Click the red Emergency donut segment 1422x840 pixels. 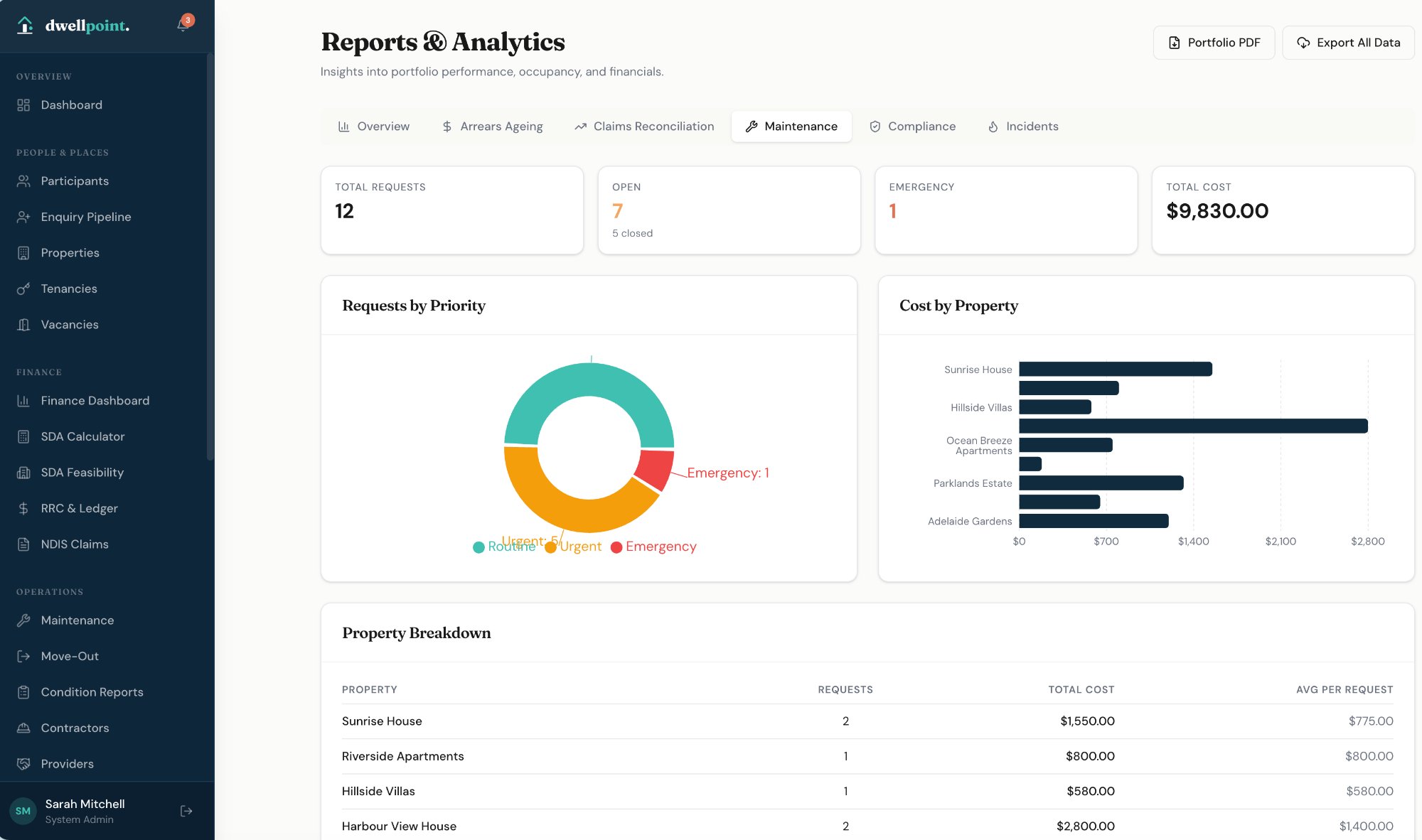(x=655, y=469)
